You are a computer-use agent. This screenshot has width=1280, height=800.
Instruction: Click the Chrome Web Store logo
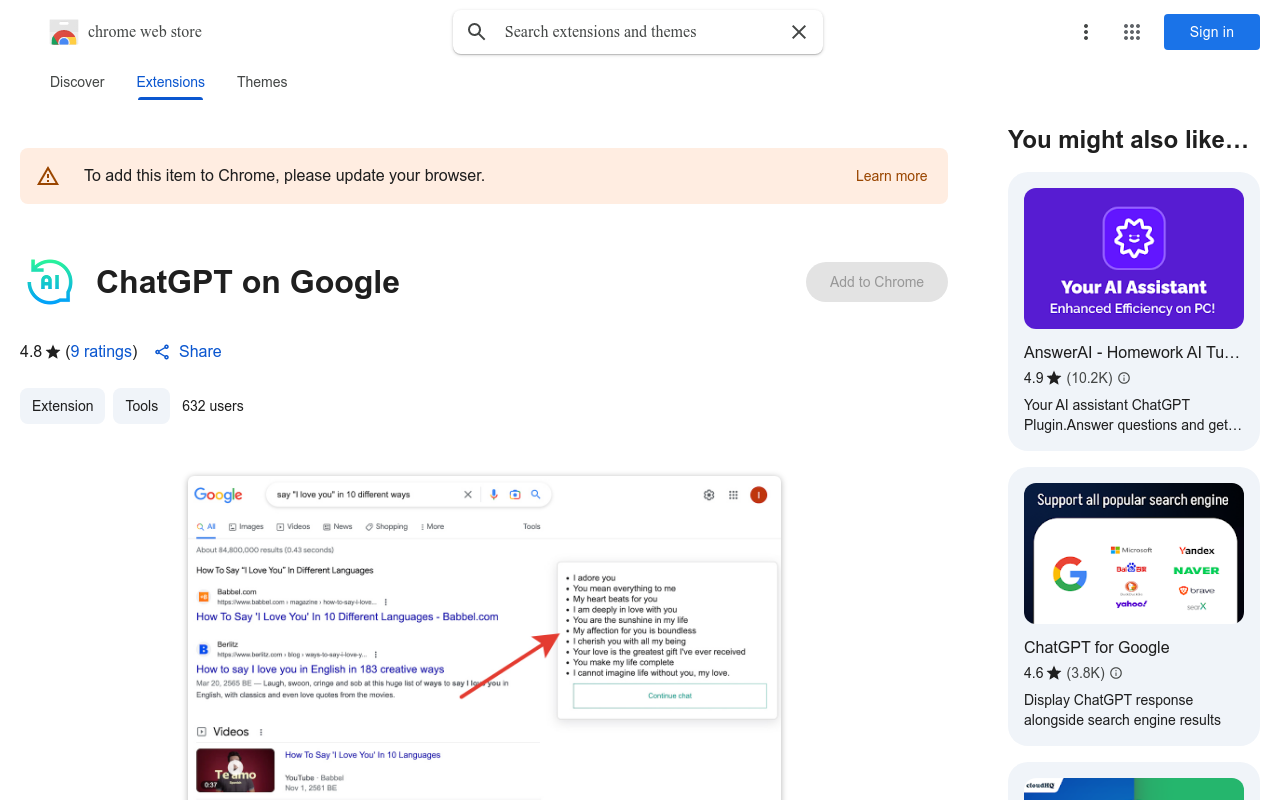pos(64,33)
